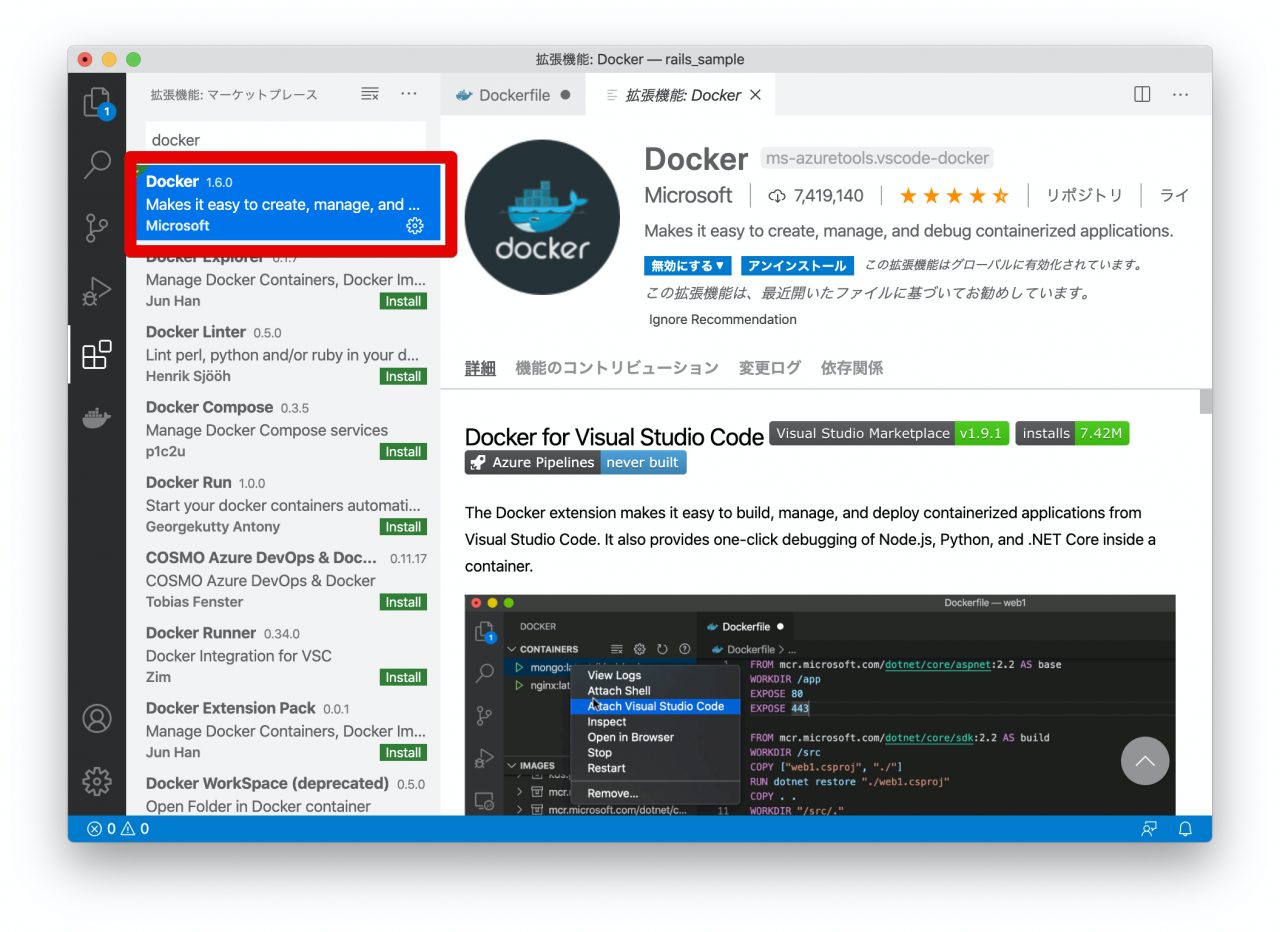Open the editor more actions menu
The height and width of the screenshot is (932, 1280).
coord(1180,93)
